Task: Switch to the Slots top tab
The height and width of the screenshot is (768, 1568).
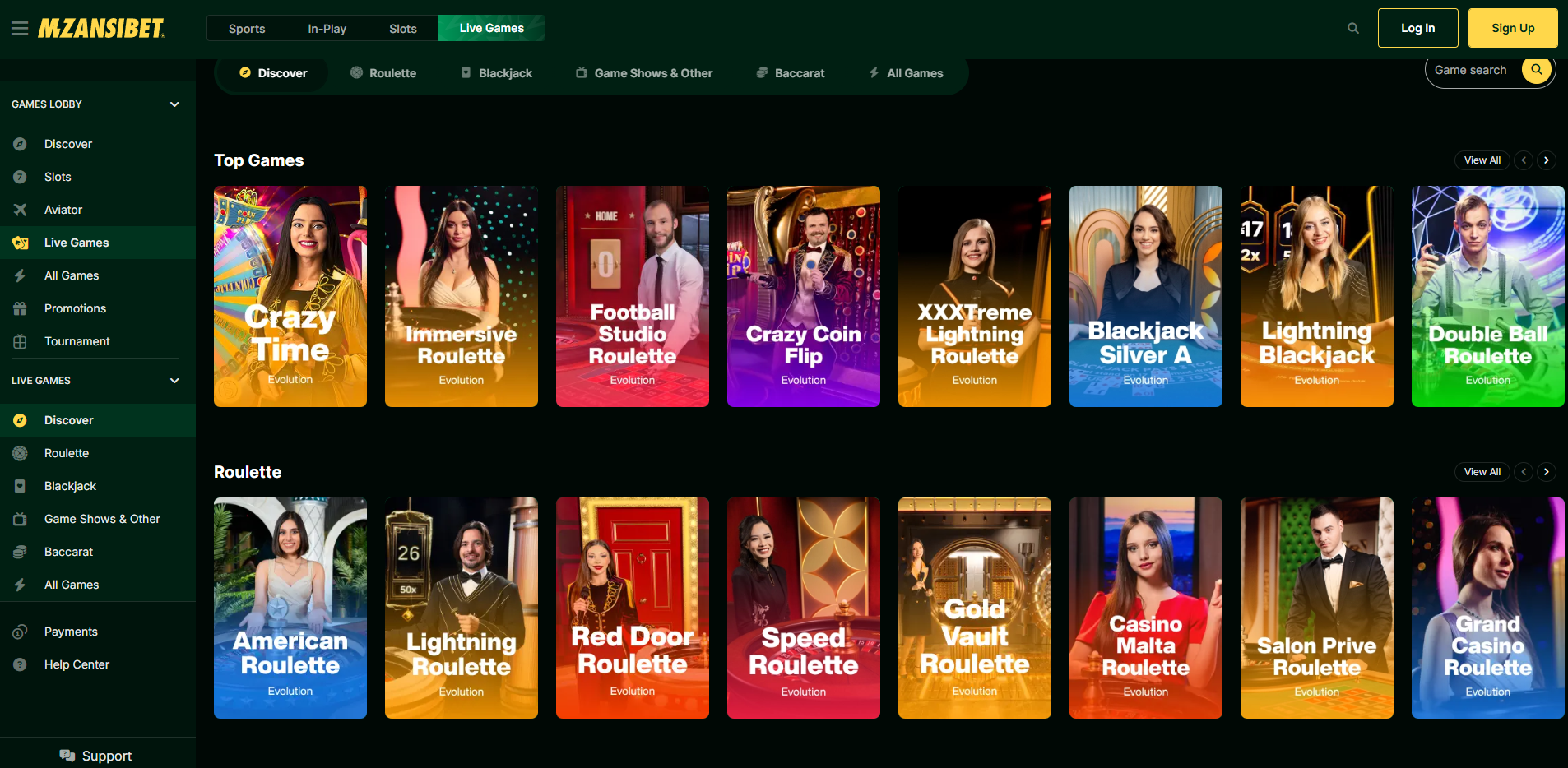Action: pos(402,29)
